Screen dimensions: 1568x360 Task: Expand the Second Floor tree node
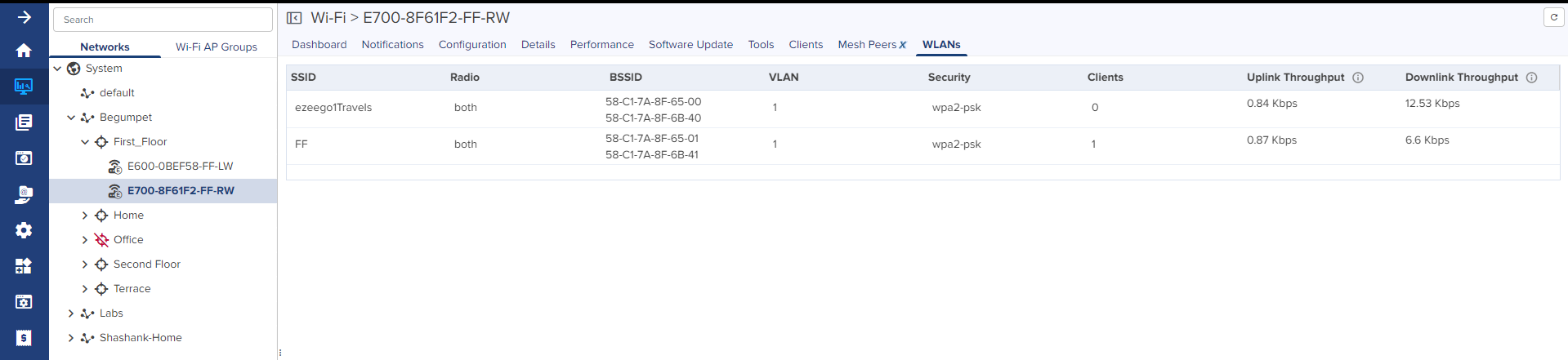pos(85,264)
